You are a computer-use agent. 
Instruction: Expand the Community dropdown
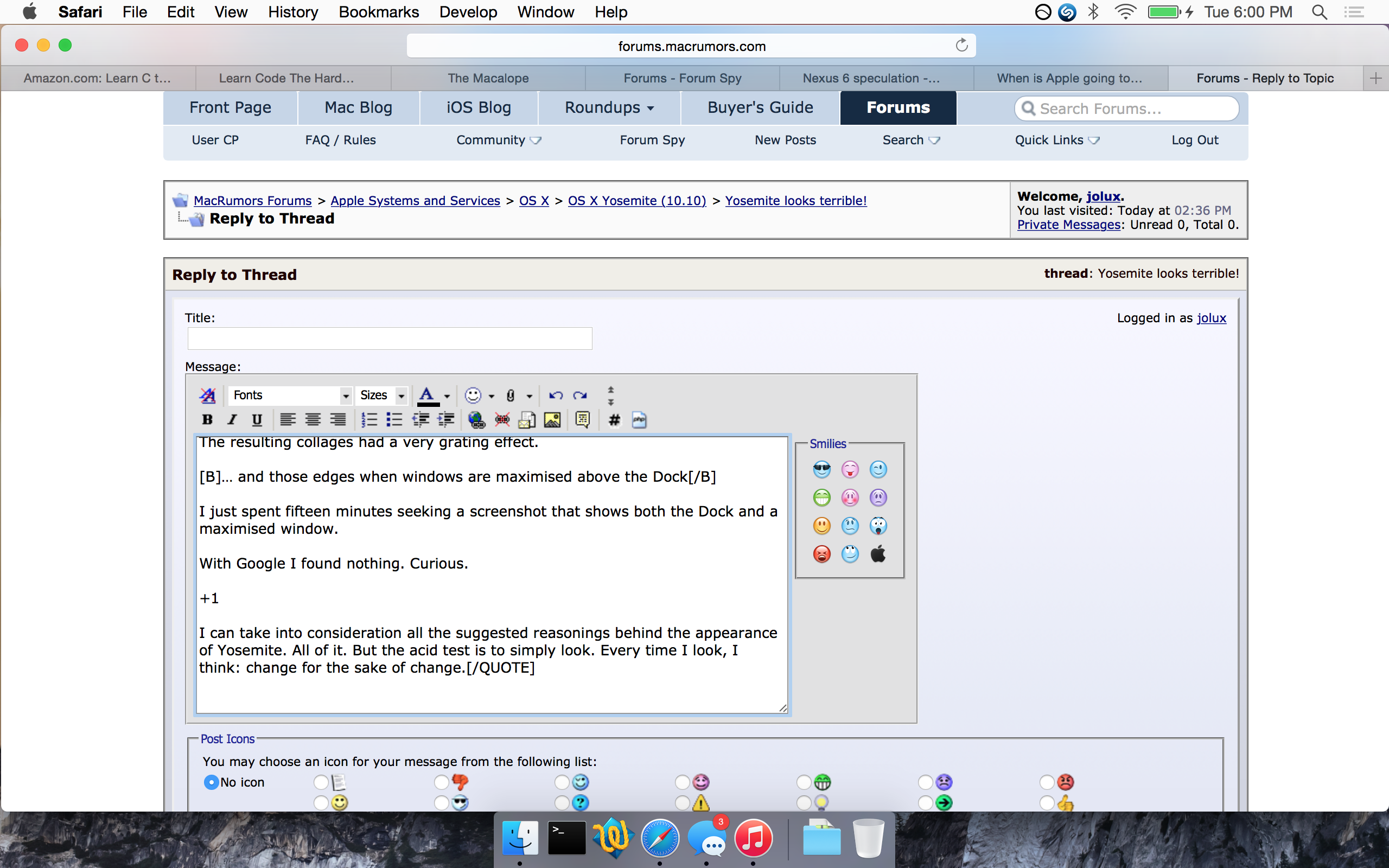point(498,140)
